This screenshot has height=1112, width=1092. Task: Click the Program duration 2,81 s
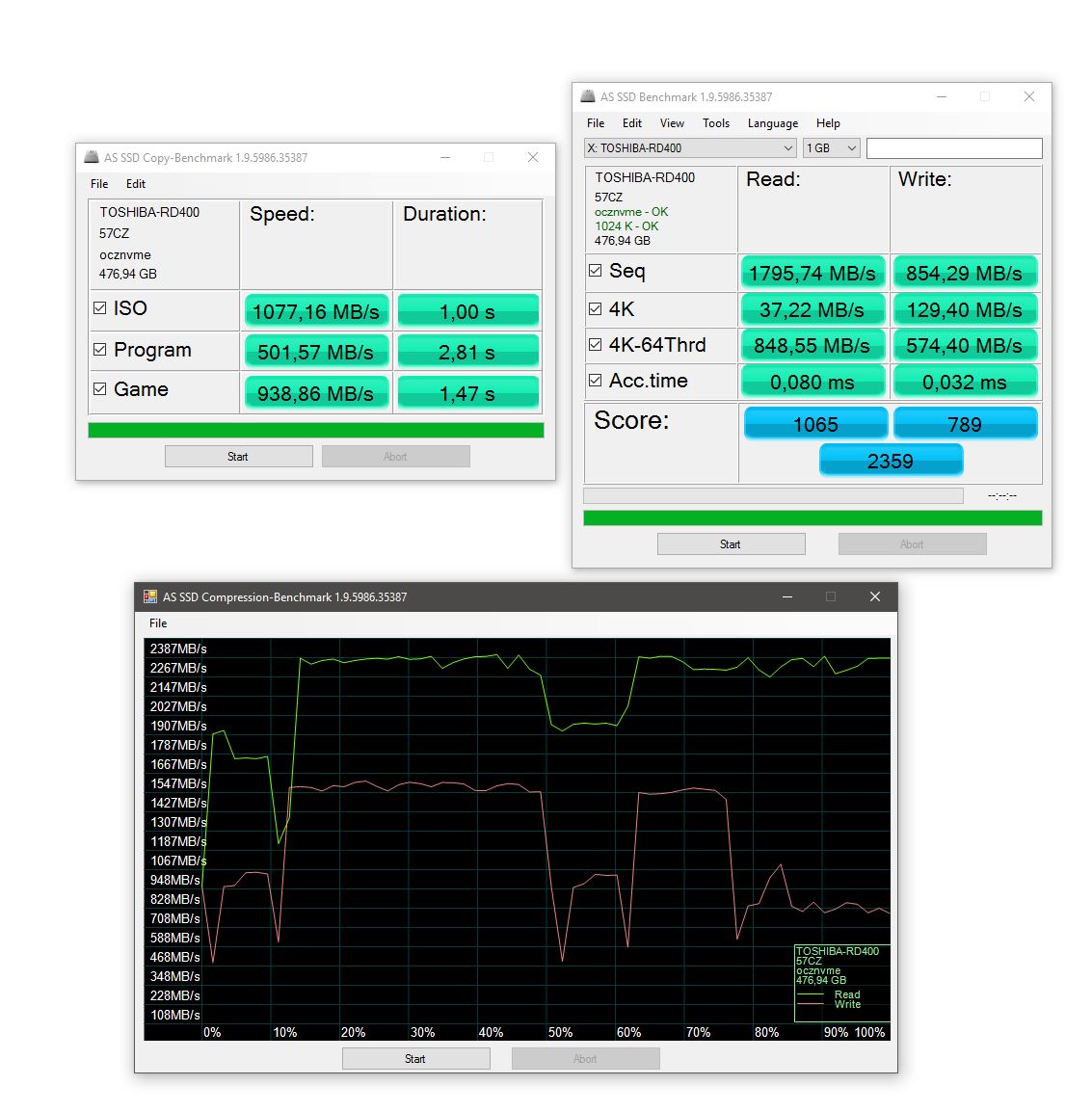point(467,353)
